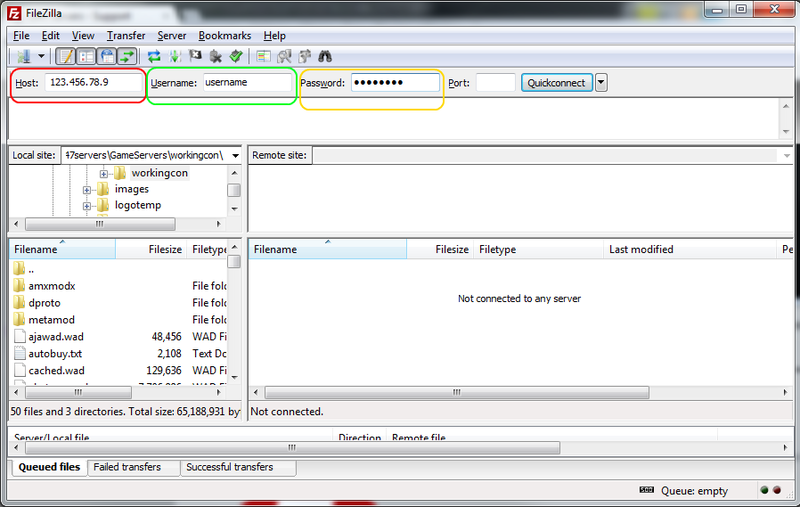Open the Remote site path dropdown
Image resolution: width=800 pixels, height=507 pixels.
click(x=786, y=156)
